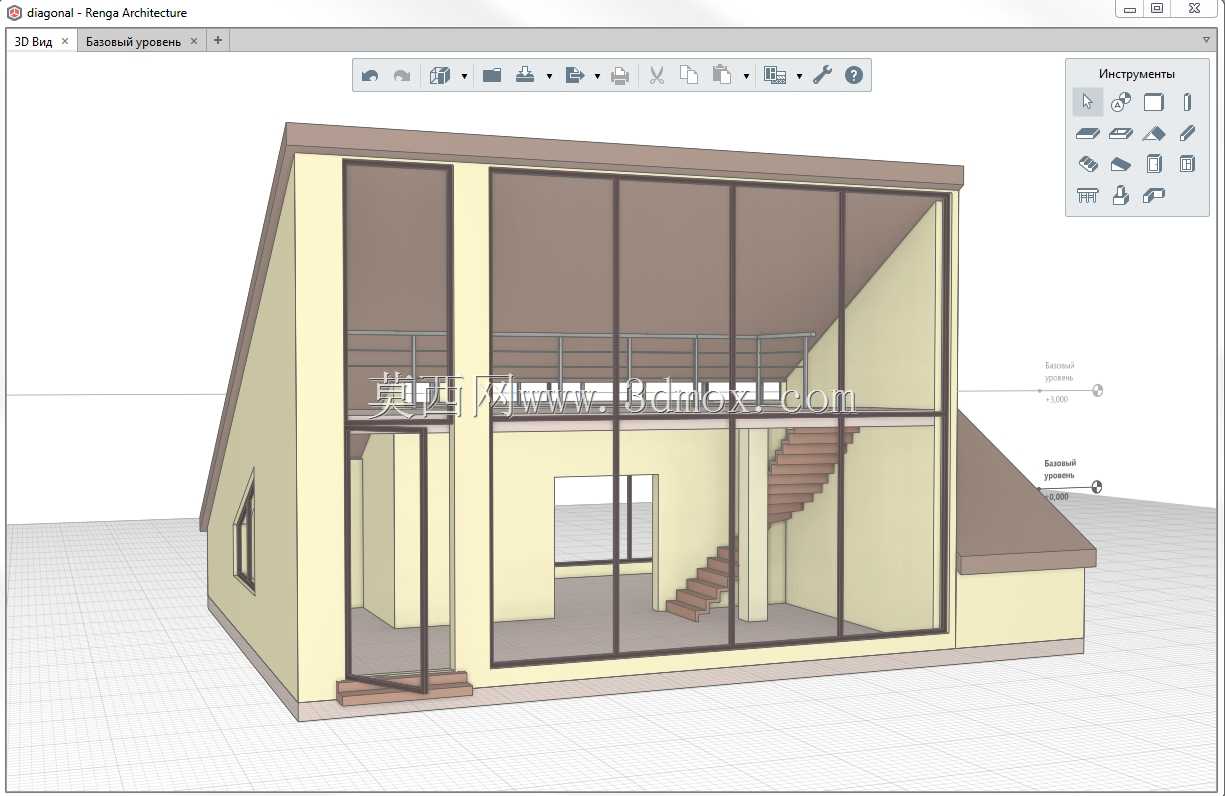Expand the export options dropdown arrow

(x=597, y=76)
